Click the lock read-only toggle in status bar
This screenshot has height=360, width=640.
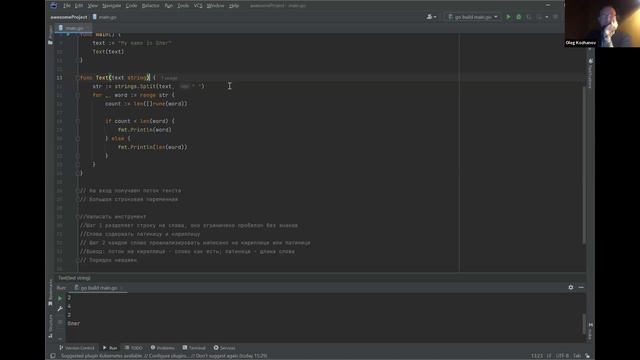588,356
